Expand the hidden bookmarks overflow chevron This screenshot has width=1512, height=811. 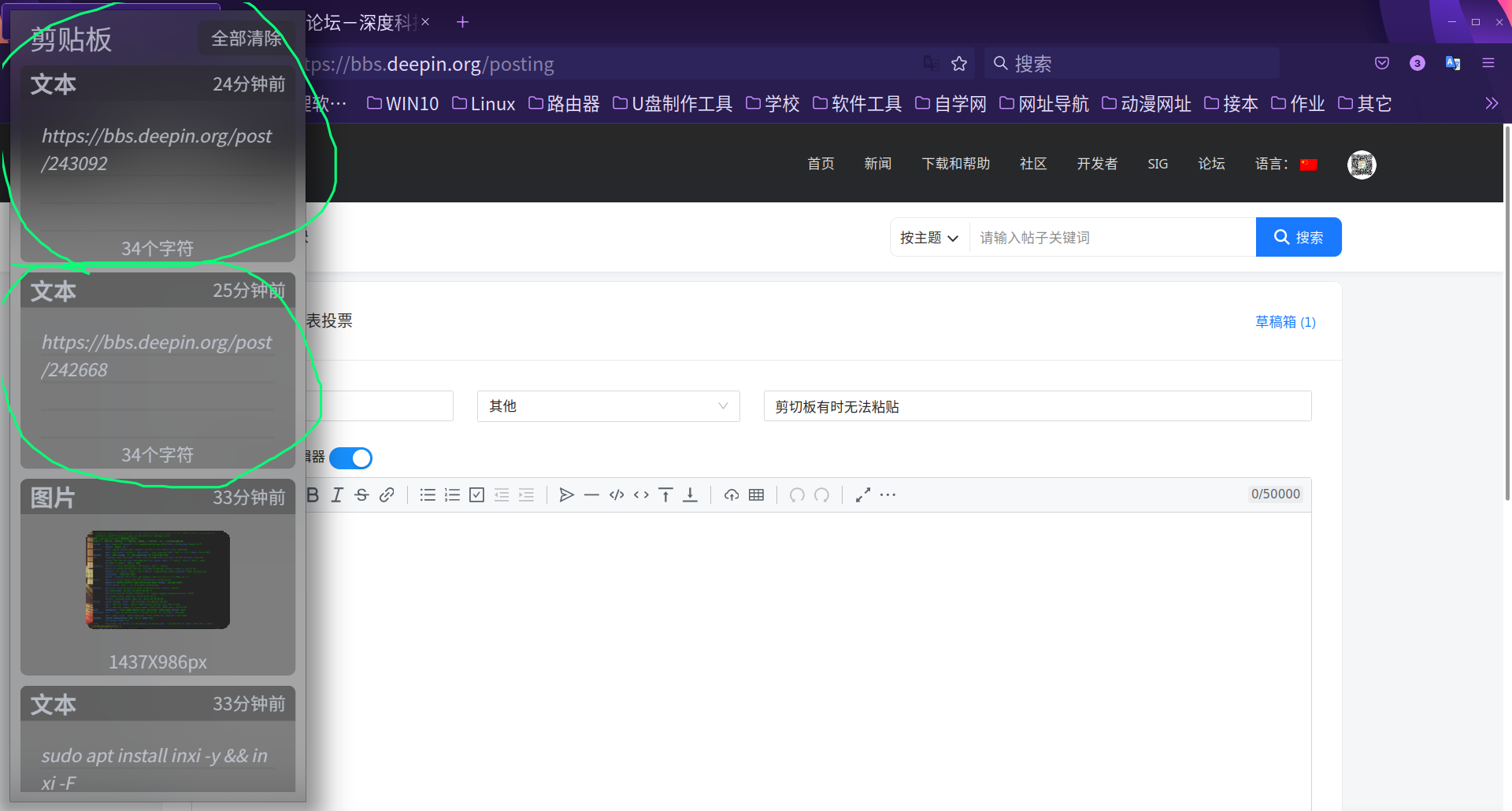point(1491,103)
